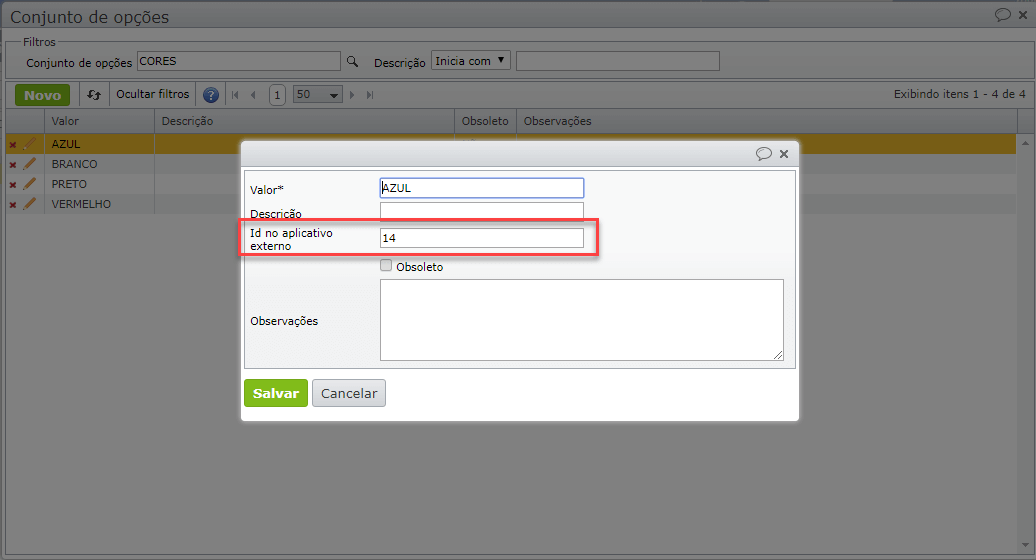Edit the VERMELHO row with the pencil
Screen dimensions: 1036x560
click(x=29, y=203)
